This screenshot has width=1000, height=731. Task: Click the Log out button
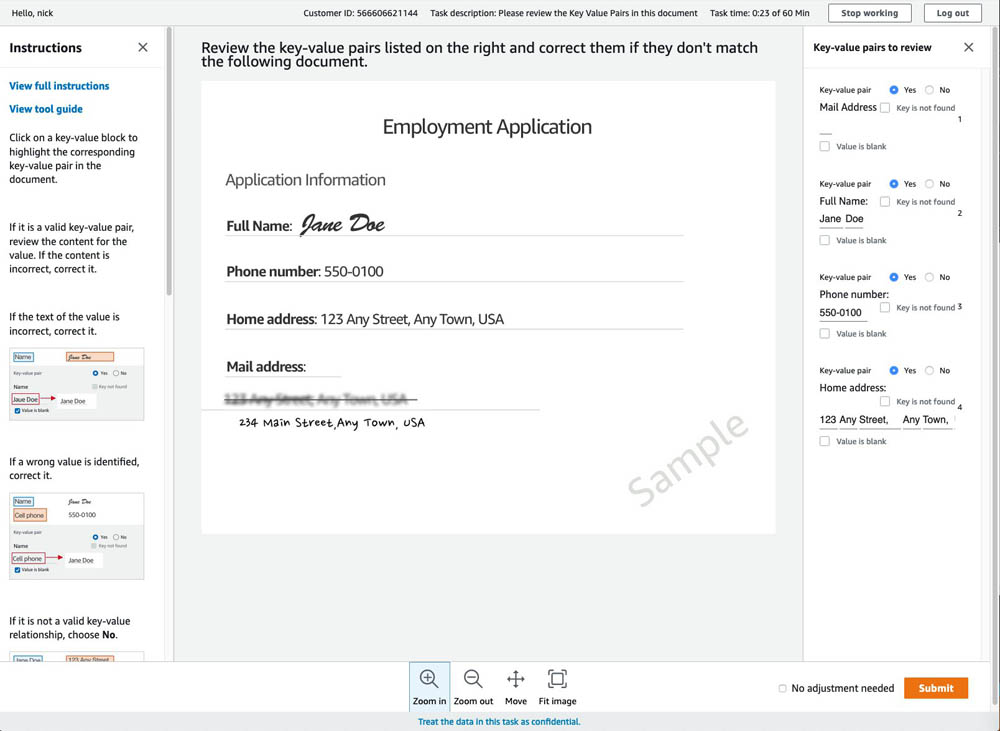click(x=952, y=13)
